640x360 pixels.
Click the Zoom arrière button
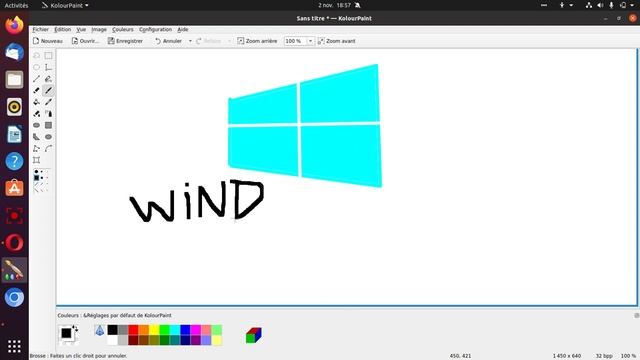coord(257,41)
